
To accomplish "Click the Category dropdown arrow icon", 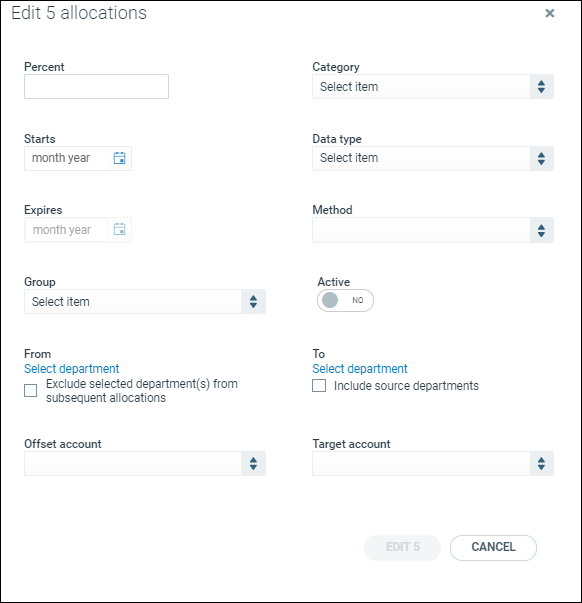I will click(541, 87).
